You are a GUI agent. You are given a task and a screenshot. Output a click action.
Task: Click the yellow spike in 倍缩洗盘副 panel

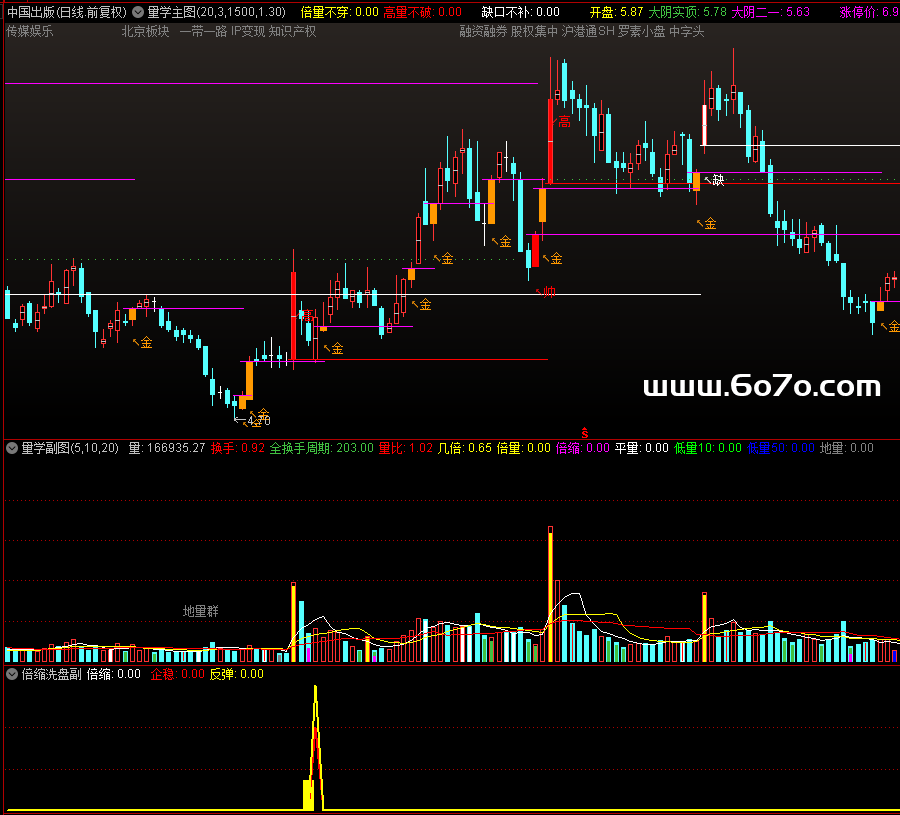(315, 740)
